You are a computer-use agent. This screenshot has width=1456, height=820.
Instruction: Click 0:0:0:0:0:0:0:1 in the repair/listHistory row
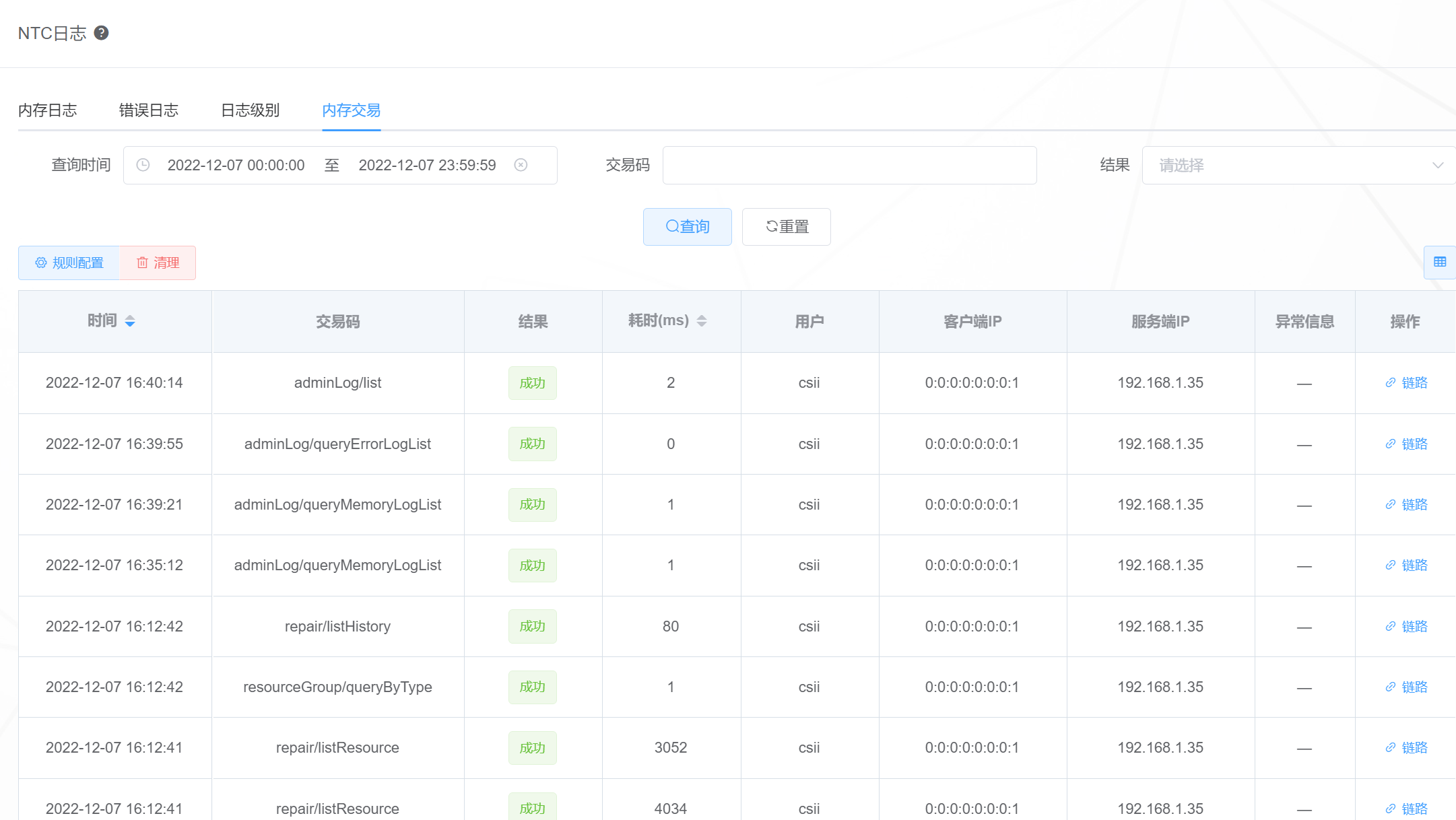(972, 627)
